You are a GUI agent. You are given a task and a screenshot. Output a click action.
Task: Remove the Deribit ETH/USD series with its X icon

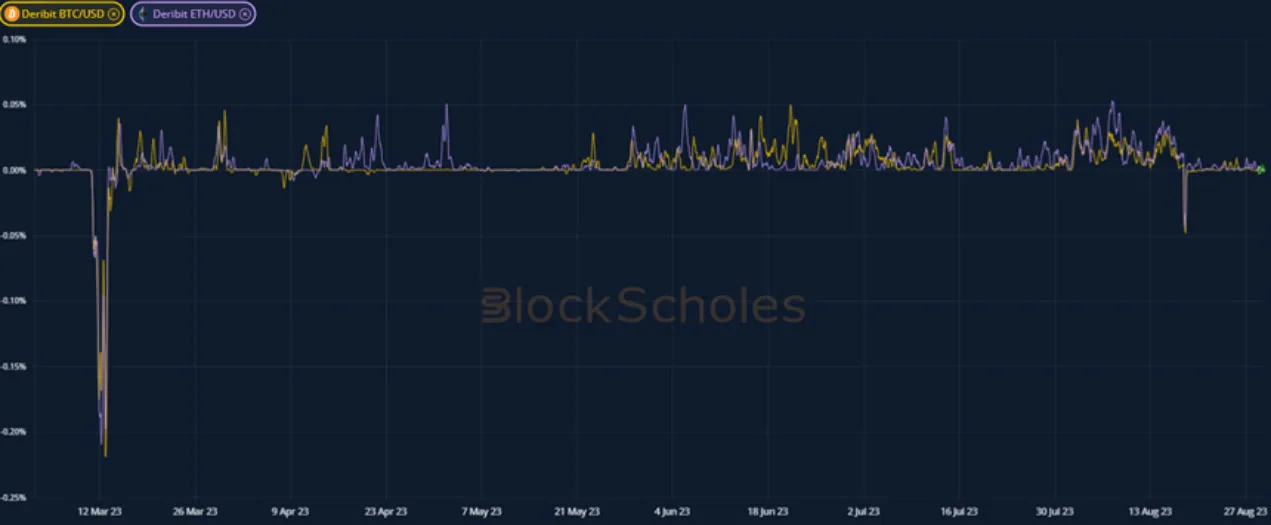click(x=245, y=14)
